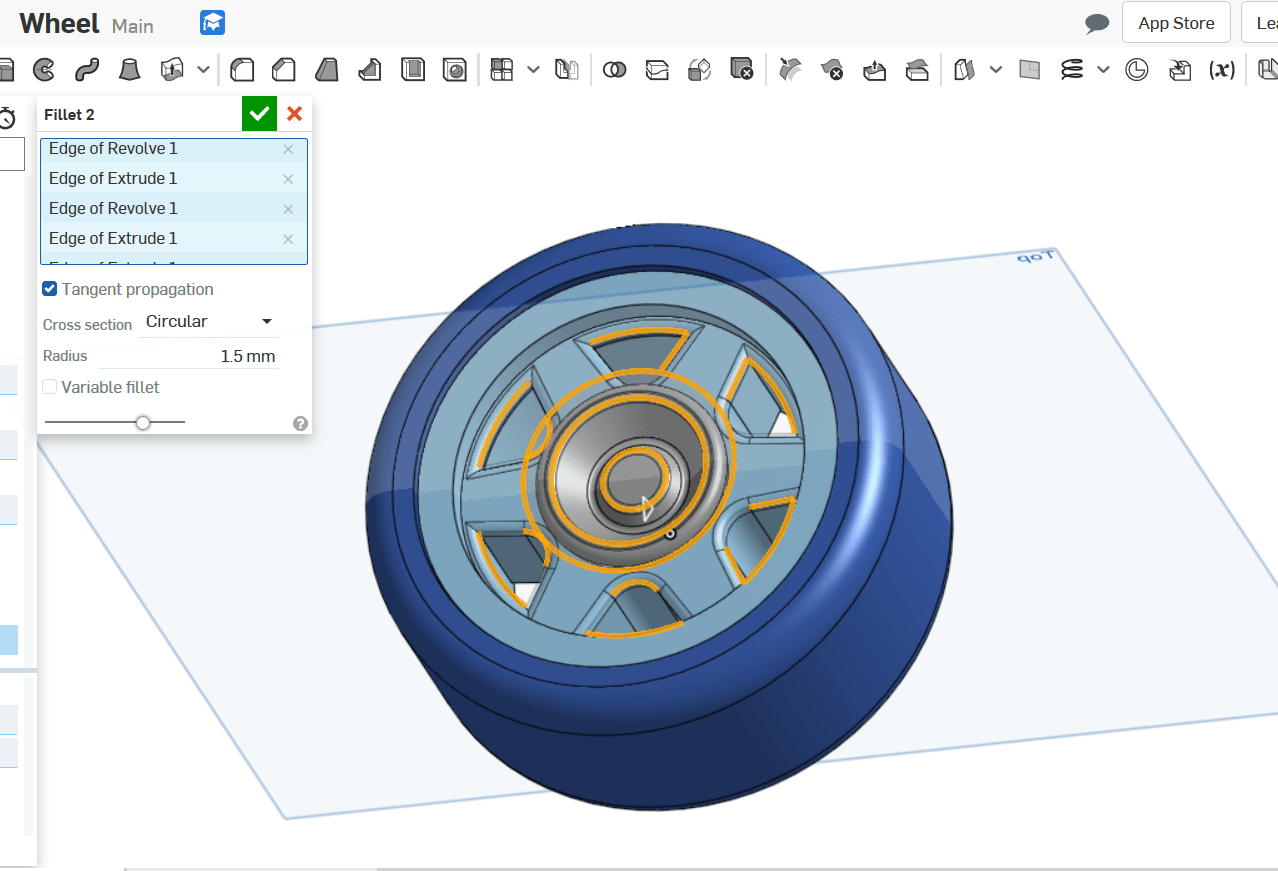Expand the pattern tools dropdown arrow
Viewport: 1278px width, 871px height.
point(533,69)
